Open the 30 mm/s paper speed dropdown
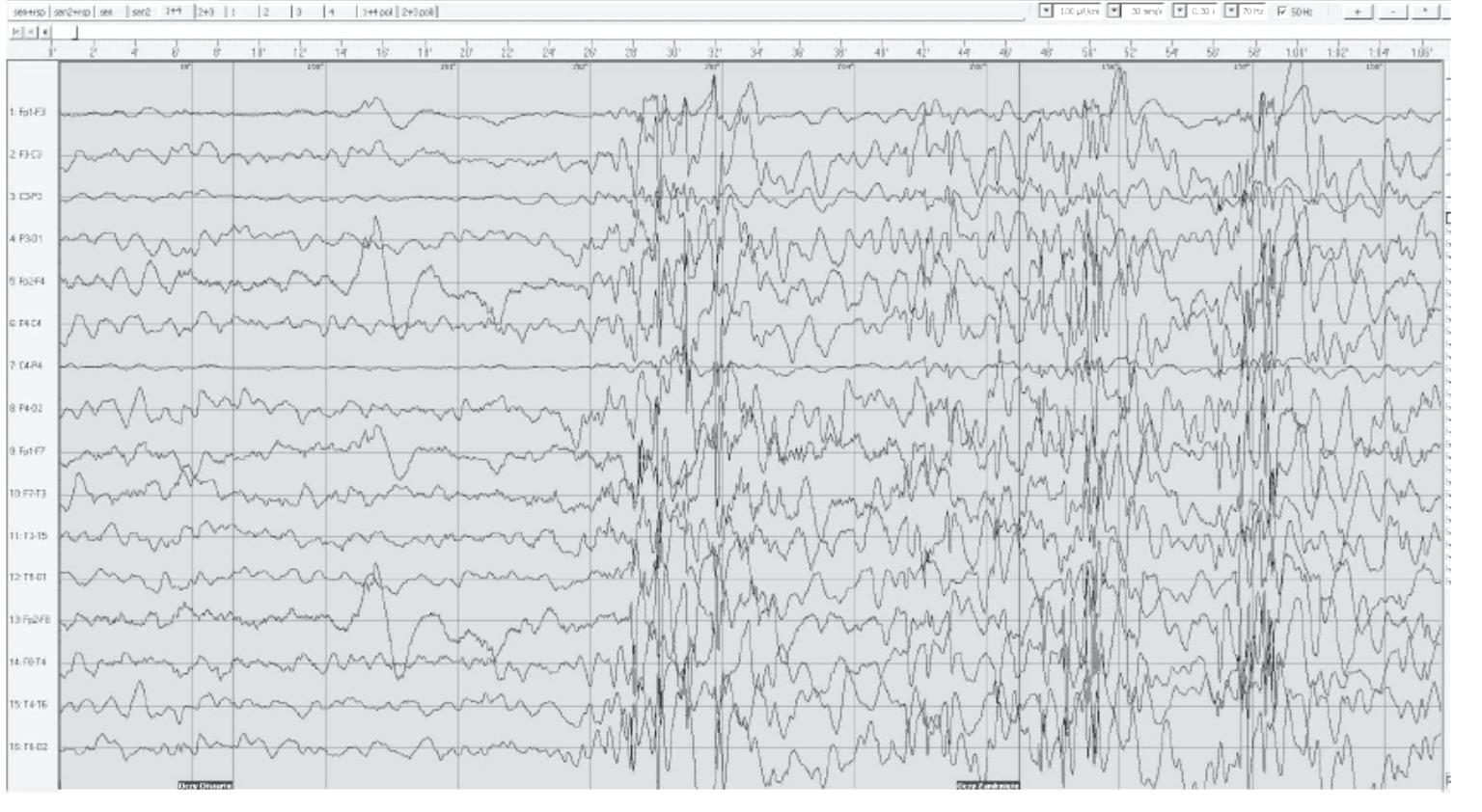This screenshot has width=1482, height=812. 1114,12
